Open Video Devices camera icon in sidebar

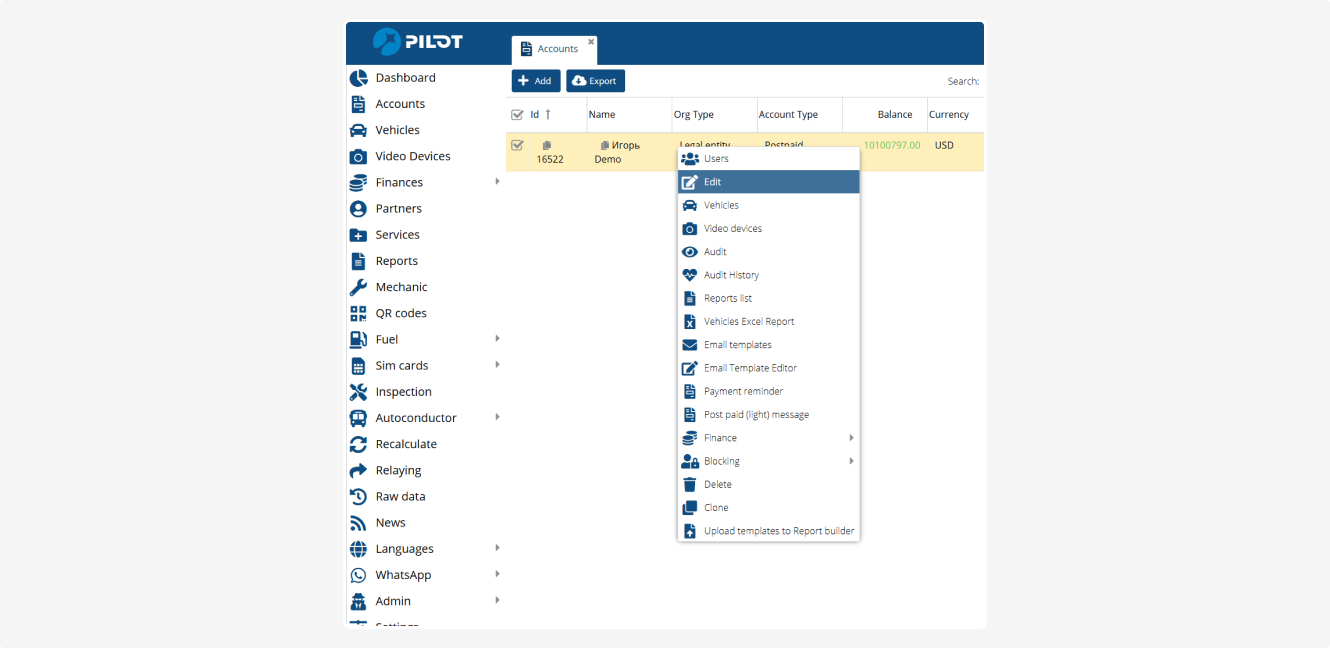tap(358, 157)
